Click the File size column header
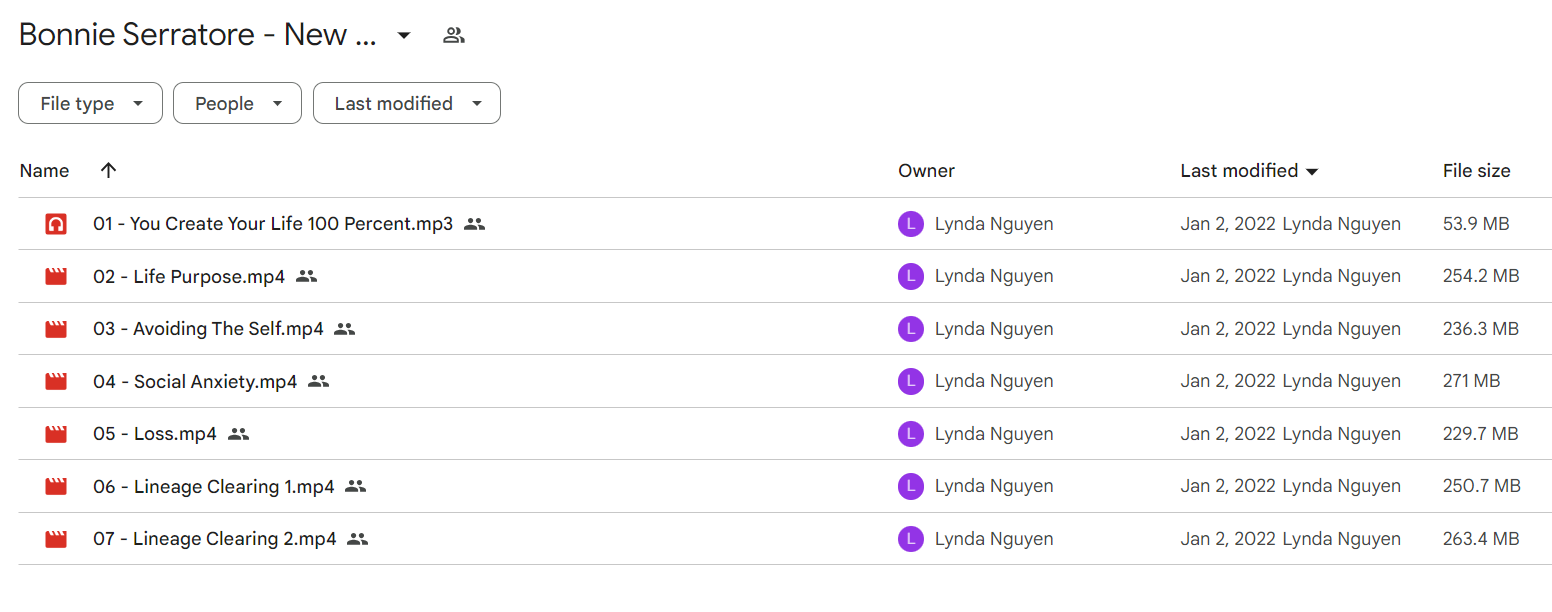 click(1476, 171)
